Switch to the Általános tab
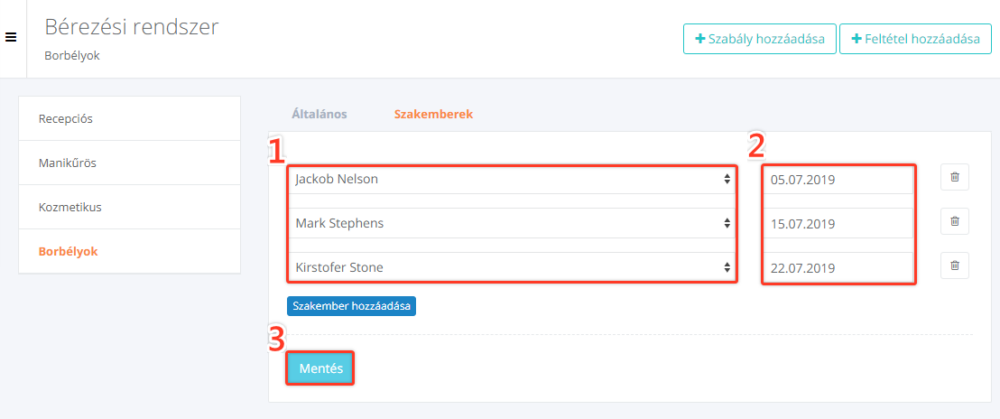The width and height of the screenshot is (1000, 419). [x=319, y=114]
